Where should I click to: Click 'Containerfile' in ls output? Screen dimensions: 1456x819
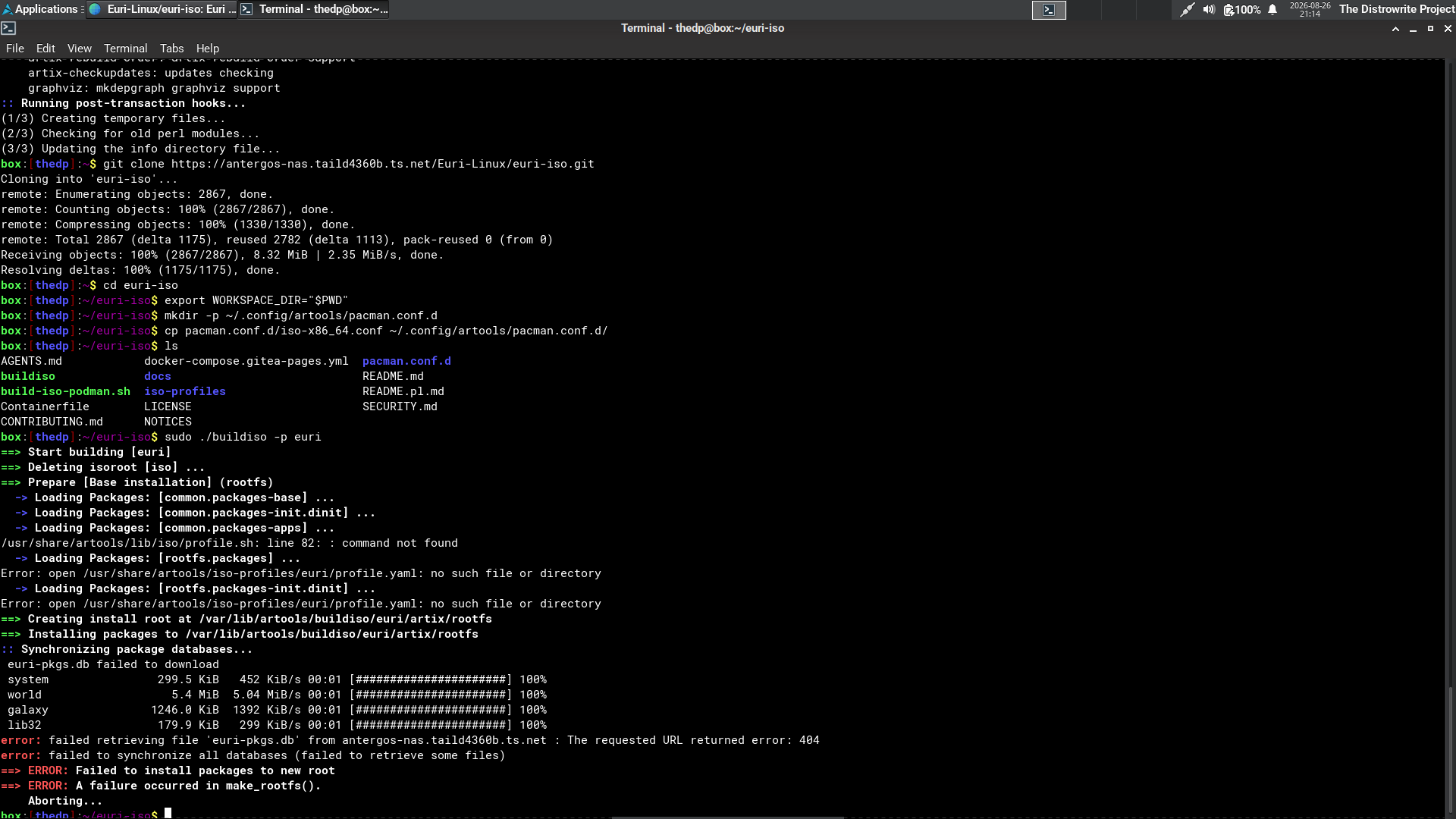point(45,406)
